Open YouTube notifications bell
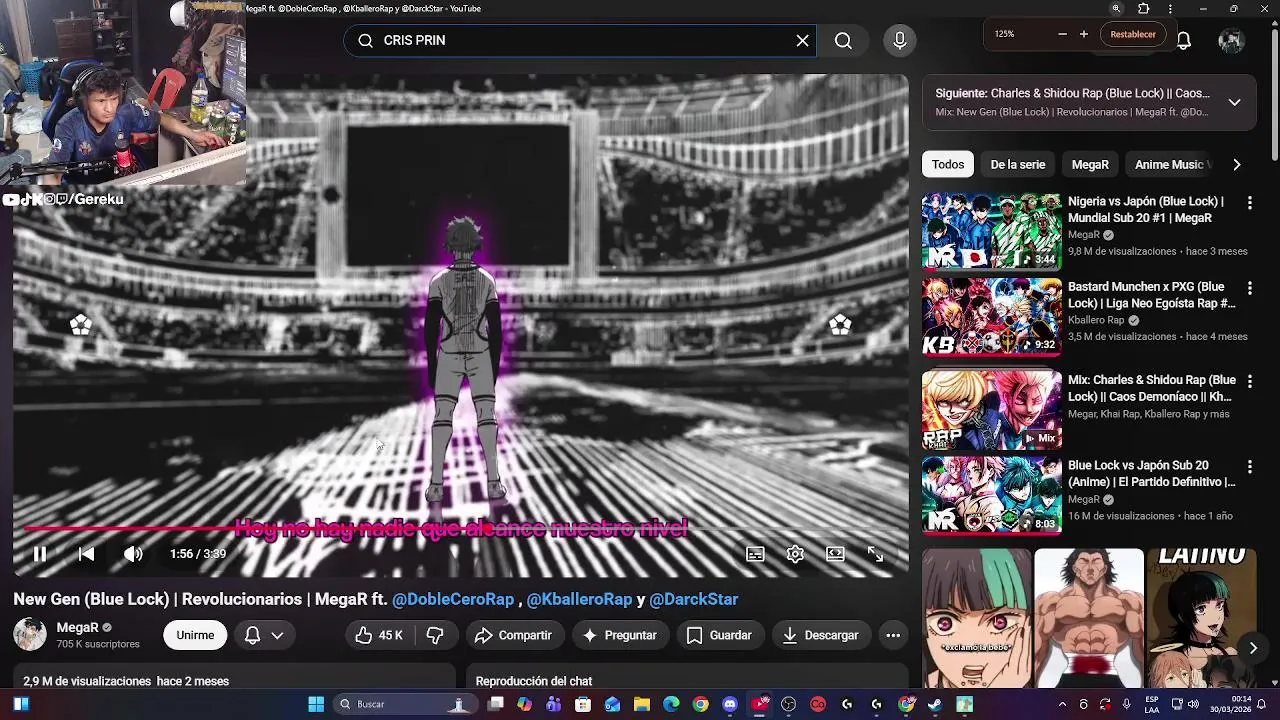1280x720 pixels. click(1183, 40)
